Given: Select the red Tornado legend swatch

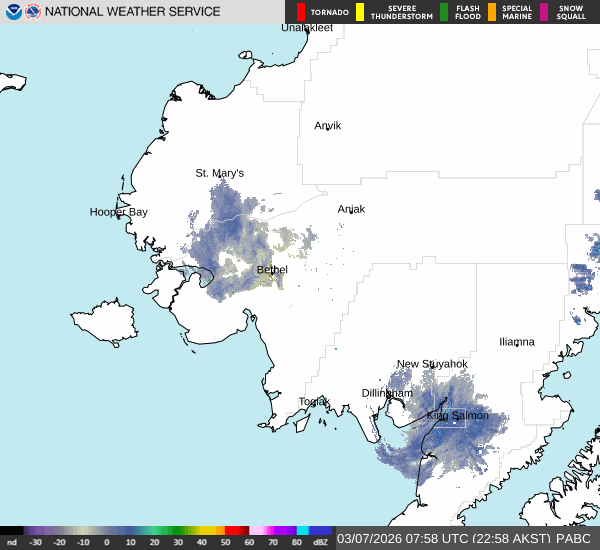Looking at the screenshot, I should [x=302, y=12].
